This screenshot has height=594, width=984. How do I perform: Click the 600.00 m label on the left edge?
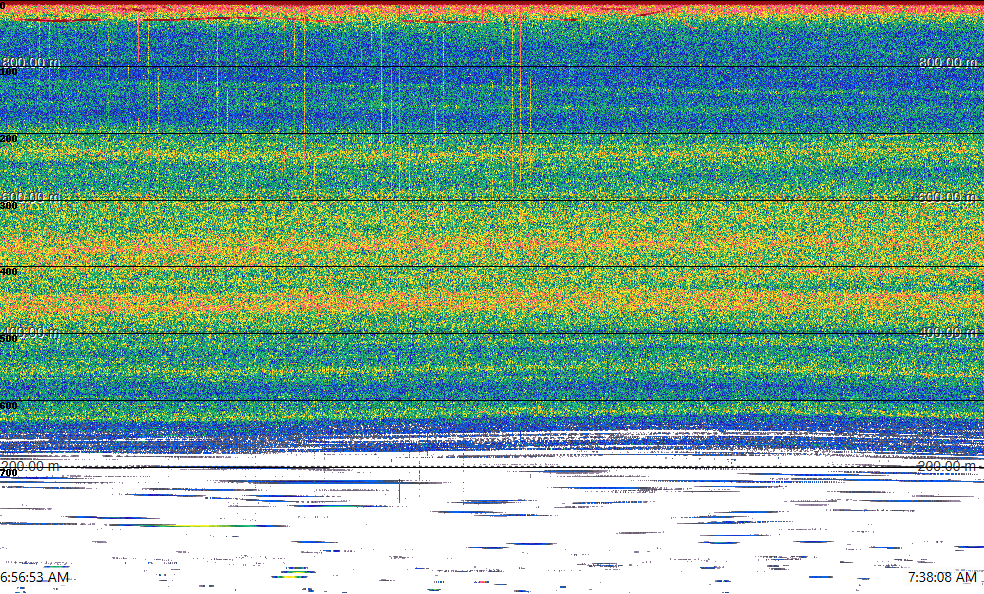tap(31, 196)
